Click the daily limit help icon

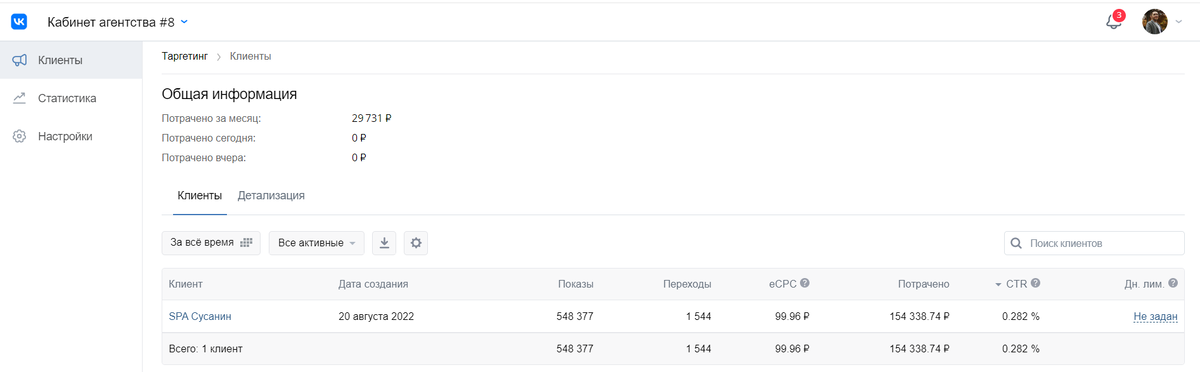(1173, 284)
